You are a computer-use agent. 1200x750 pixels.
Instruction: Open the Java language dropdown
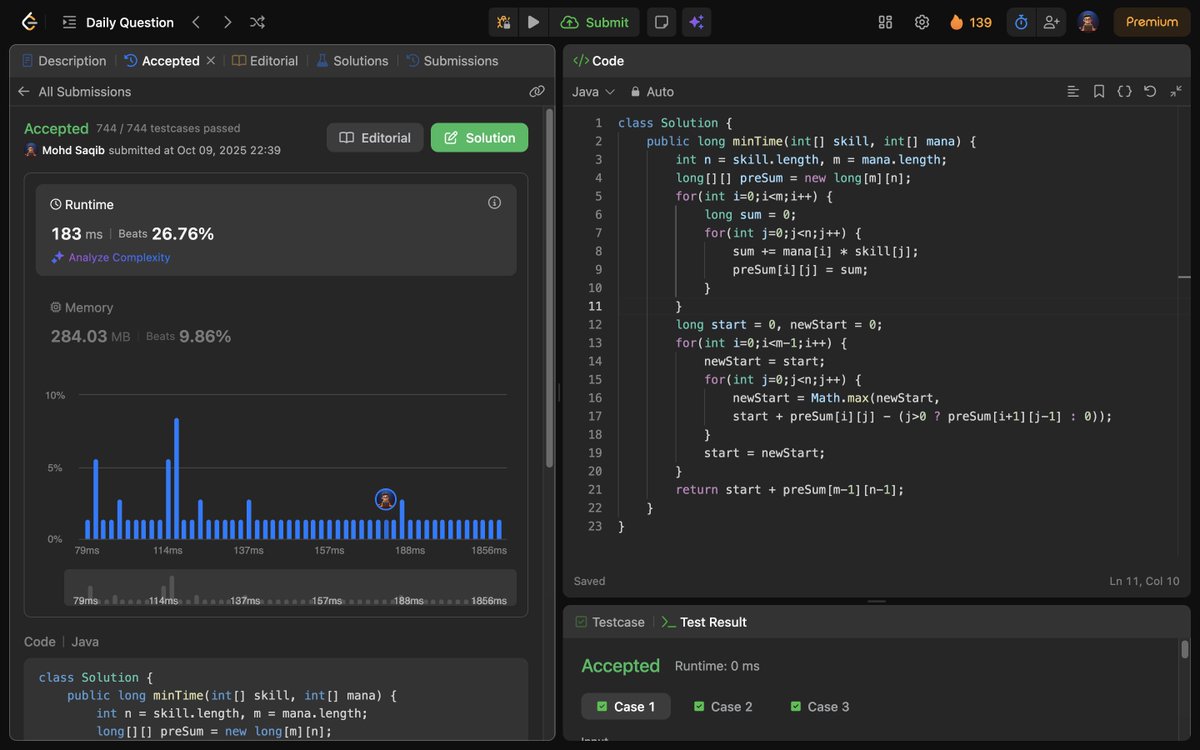click(593, 91)
